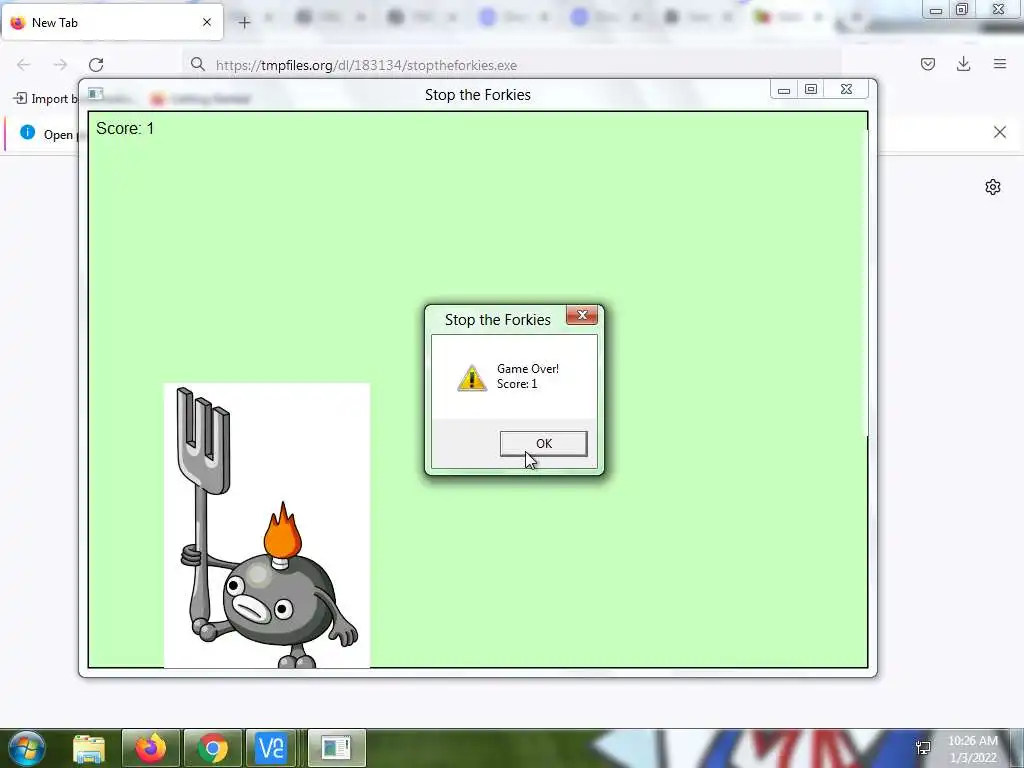Image resolution: width=1024 pixels, height=768 pixels.
Task: Open VNC app from taskbar
Action: point(272,748)
